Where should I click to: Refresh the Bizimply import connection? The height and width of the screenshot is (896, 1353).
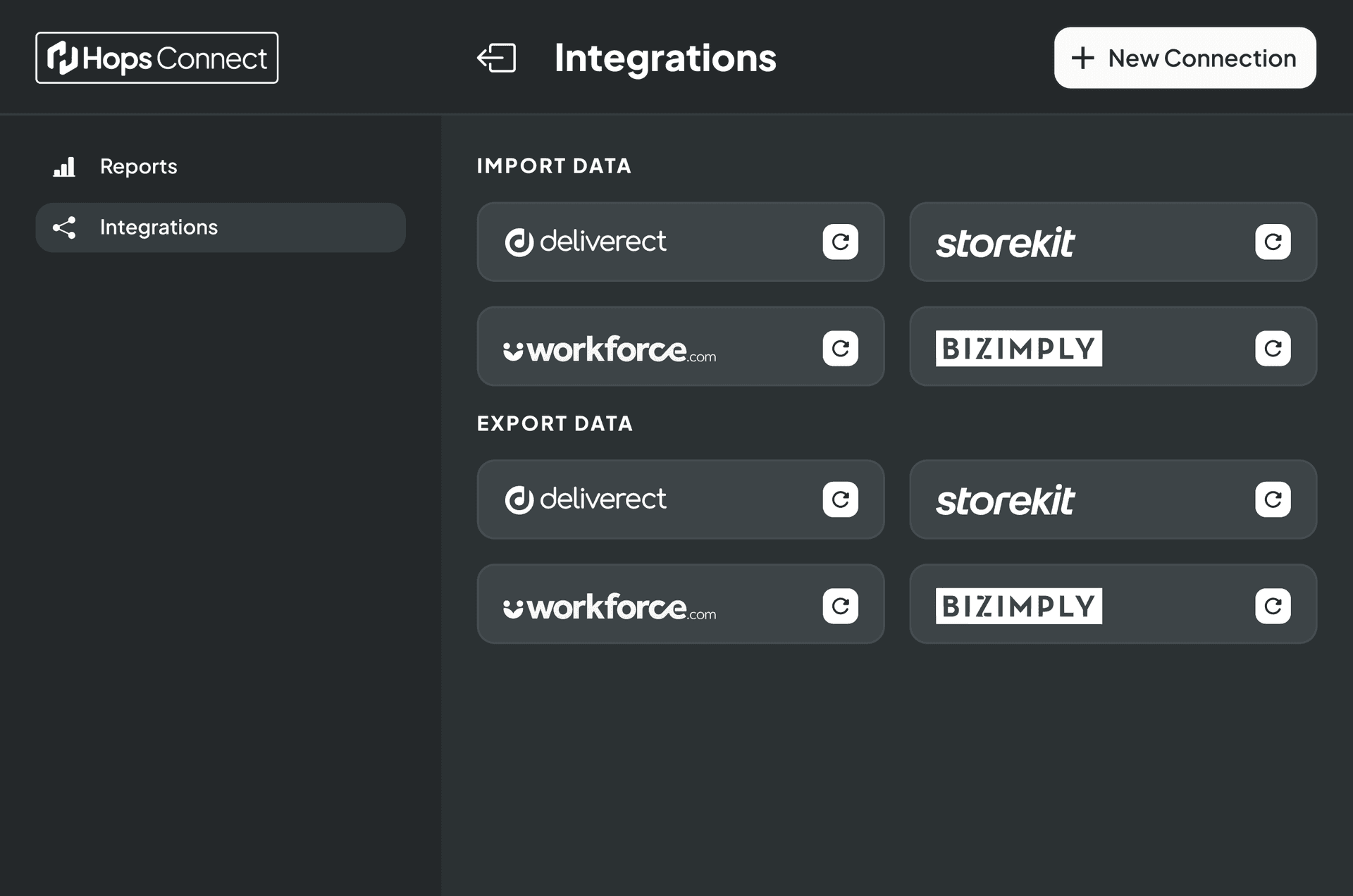click(x=1273, y=348)
